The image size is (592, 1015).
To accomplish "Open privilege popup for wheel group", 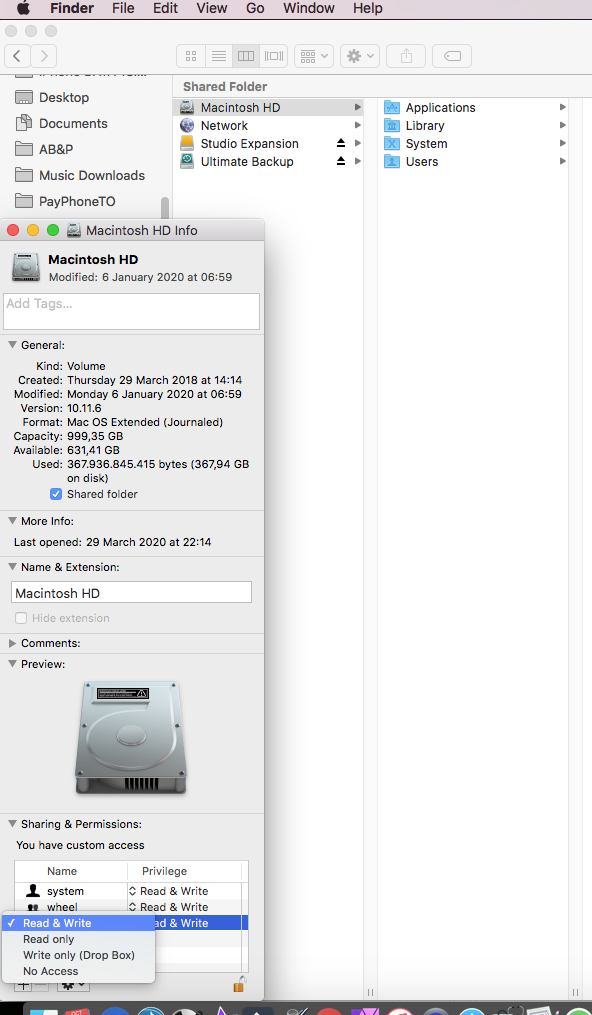I will [x=169, y=907].
